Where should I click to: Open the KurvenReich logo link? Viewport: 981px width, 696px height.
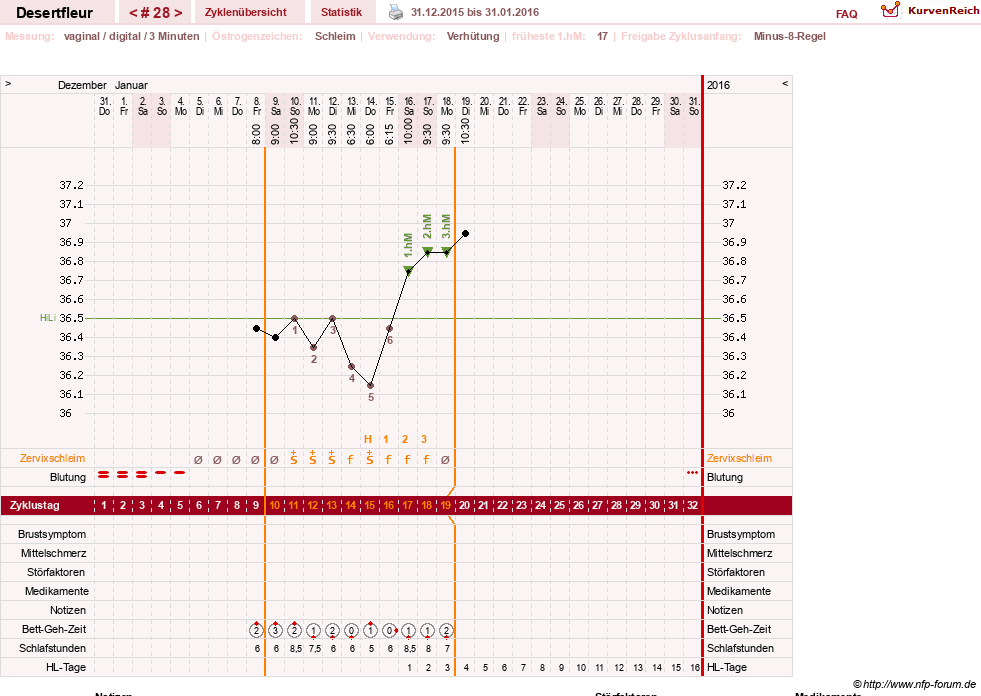point(930,11)
